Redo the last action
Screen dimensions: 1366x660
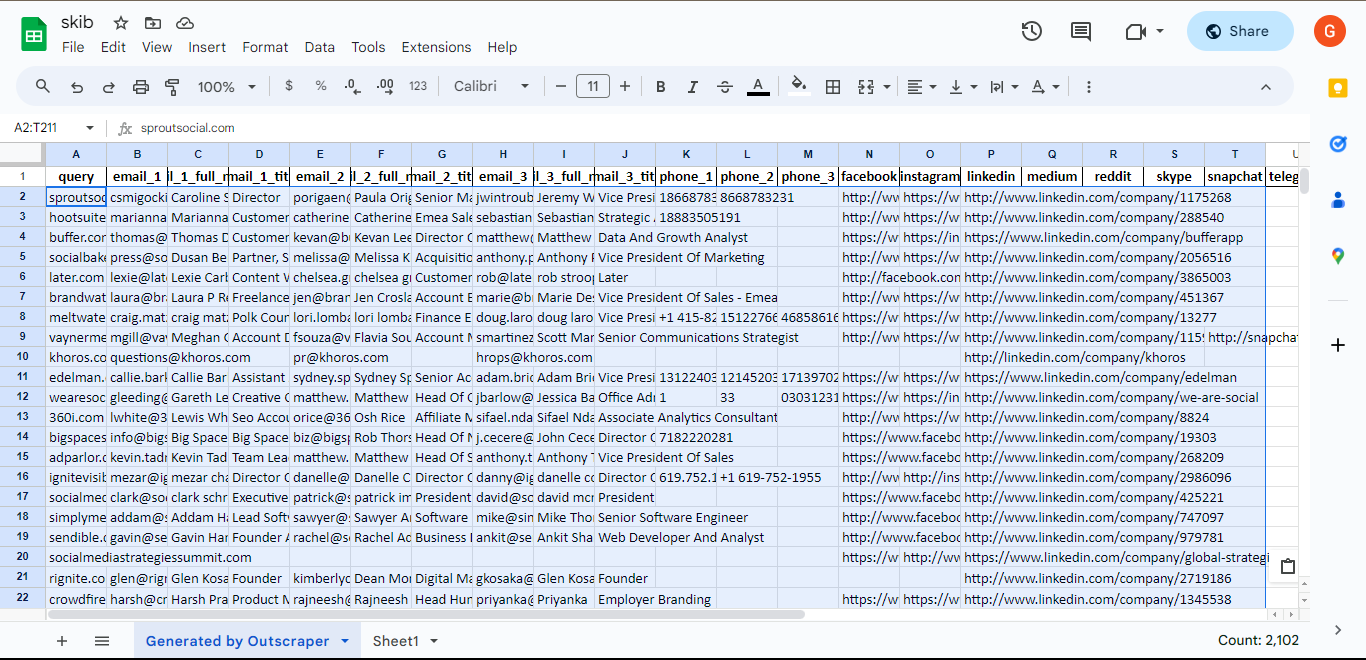(108, 87)
